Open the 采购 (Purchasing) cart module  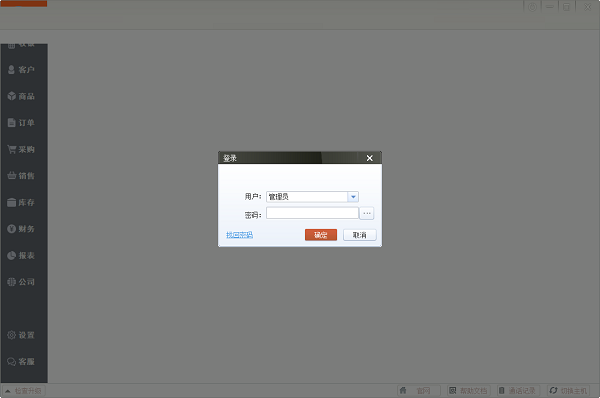click(21, 149)
